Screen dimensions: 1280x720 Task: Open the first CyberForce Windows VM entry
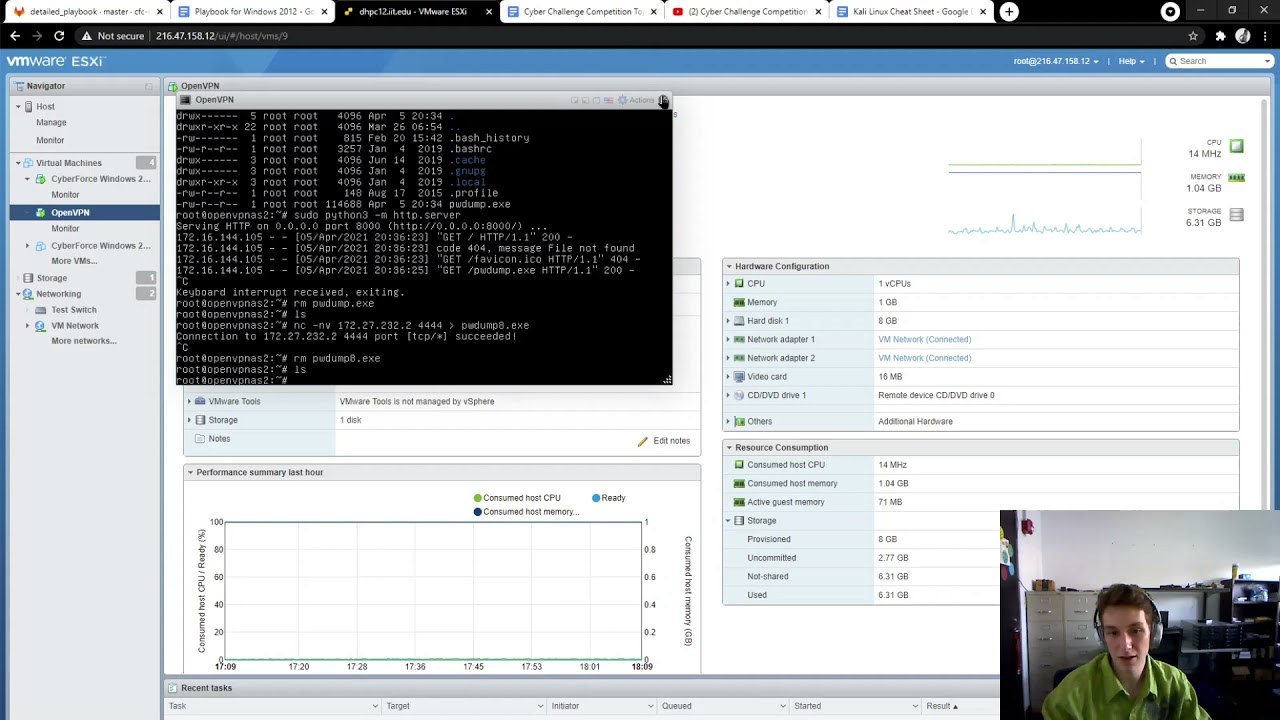coord(100,179)
